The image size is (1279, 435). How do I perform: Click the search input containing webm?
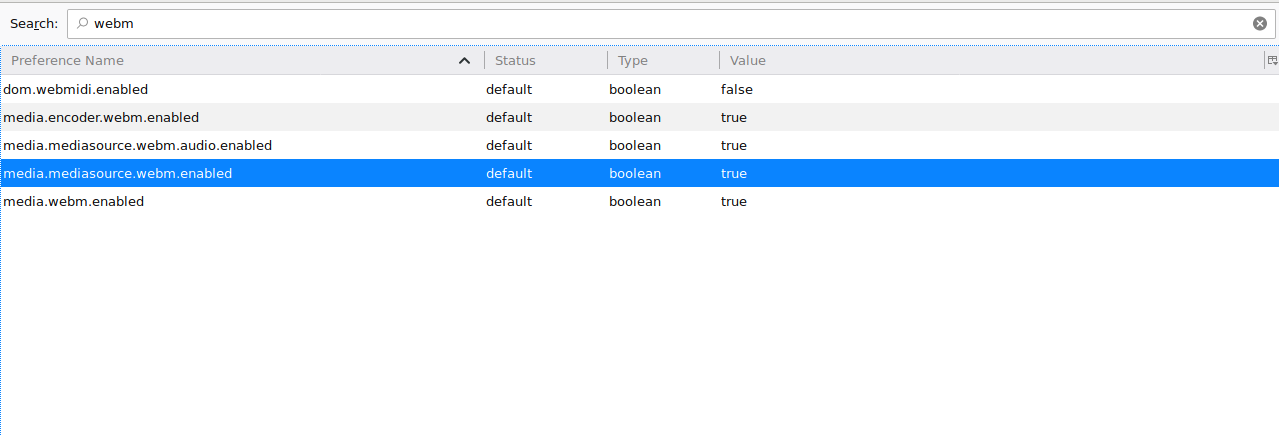point(671,24)
